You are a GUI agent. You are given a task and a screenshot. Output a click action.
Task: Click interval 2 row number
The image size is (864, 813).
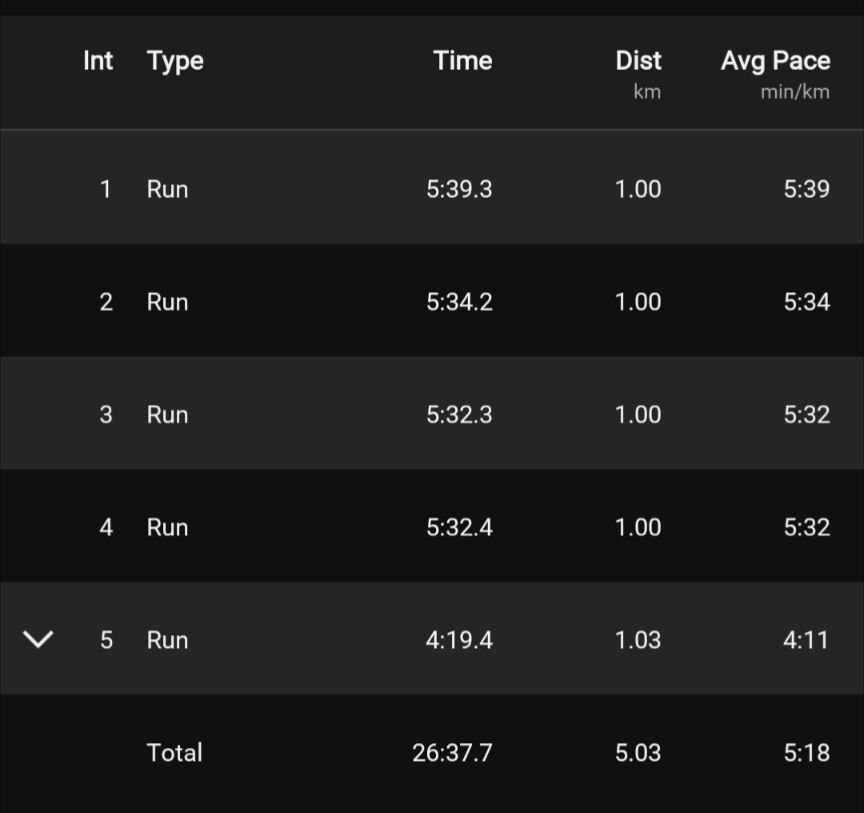[x=106, y=302]
